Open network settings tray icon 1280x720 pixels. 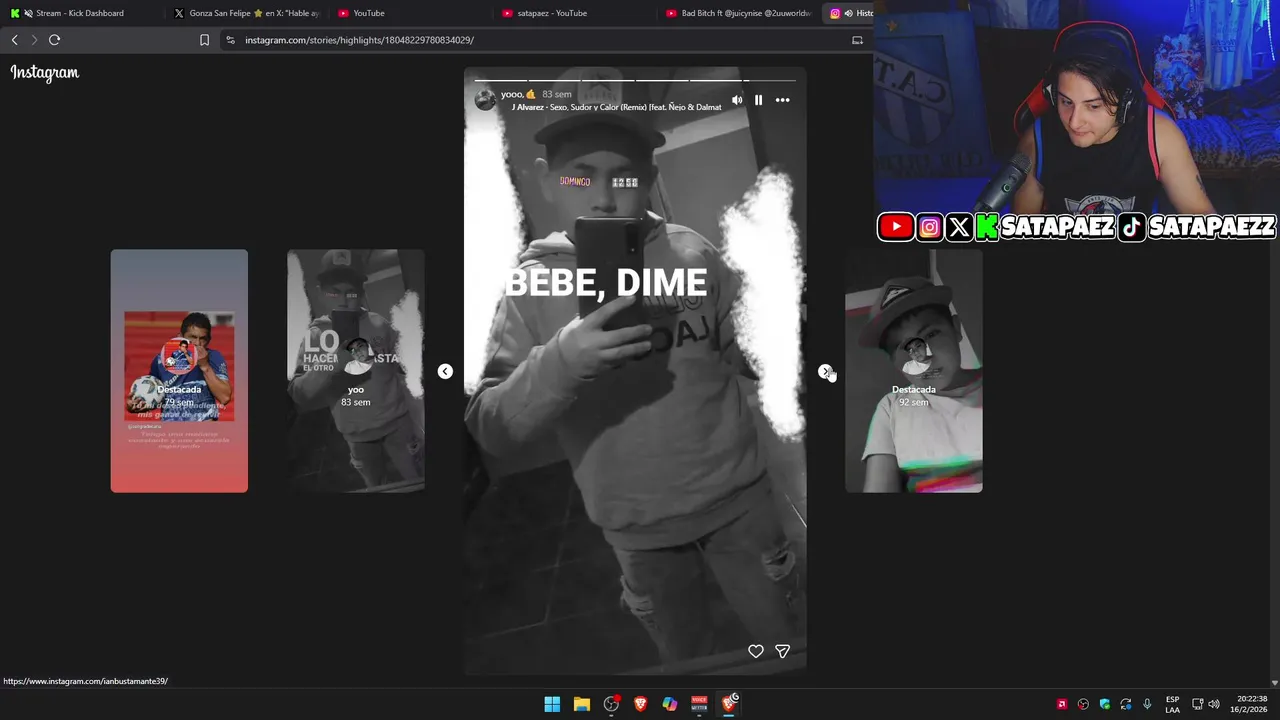pyautogui.click(x=1198, y=704)
